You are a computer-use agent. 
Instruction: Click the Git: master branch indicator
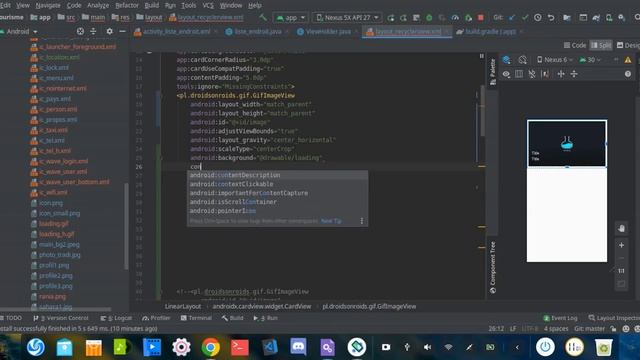click(589, 329)
